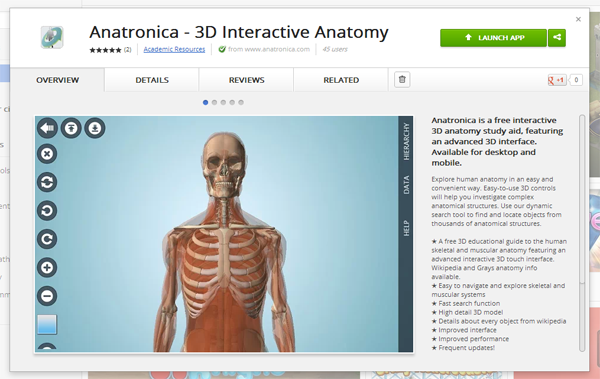This screenshot has height=379, width=600.
Task: Select the fifth screenshot dot indicator
Action: tap(241, 102)
